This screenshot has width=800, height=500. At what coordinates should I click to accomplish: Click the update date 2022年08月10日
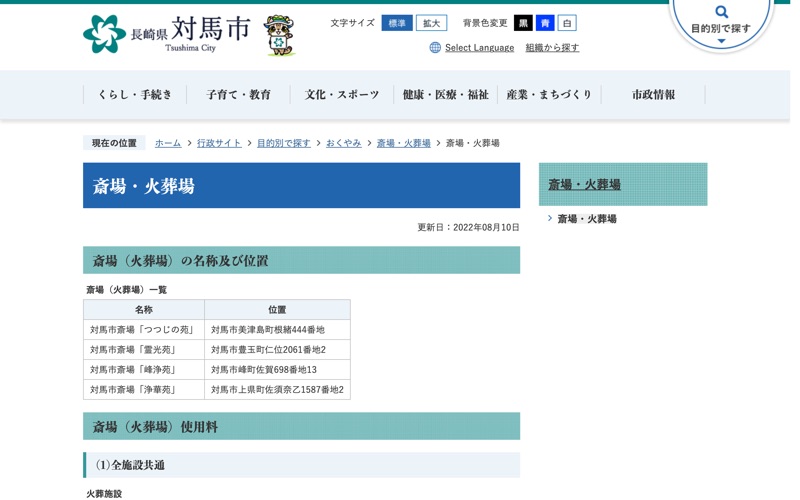coord(486,227)
